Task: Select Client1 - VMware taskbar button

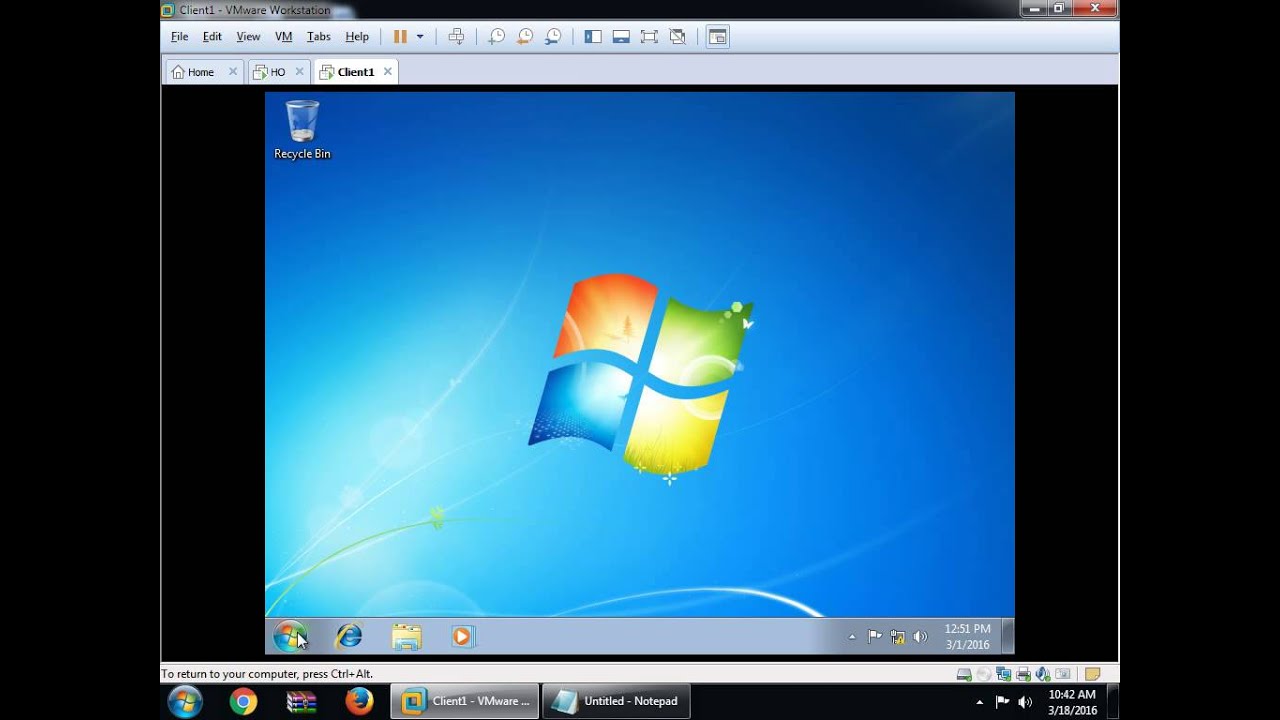Action: point(464,701)
